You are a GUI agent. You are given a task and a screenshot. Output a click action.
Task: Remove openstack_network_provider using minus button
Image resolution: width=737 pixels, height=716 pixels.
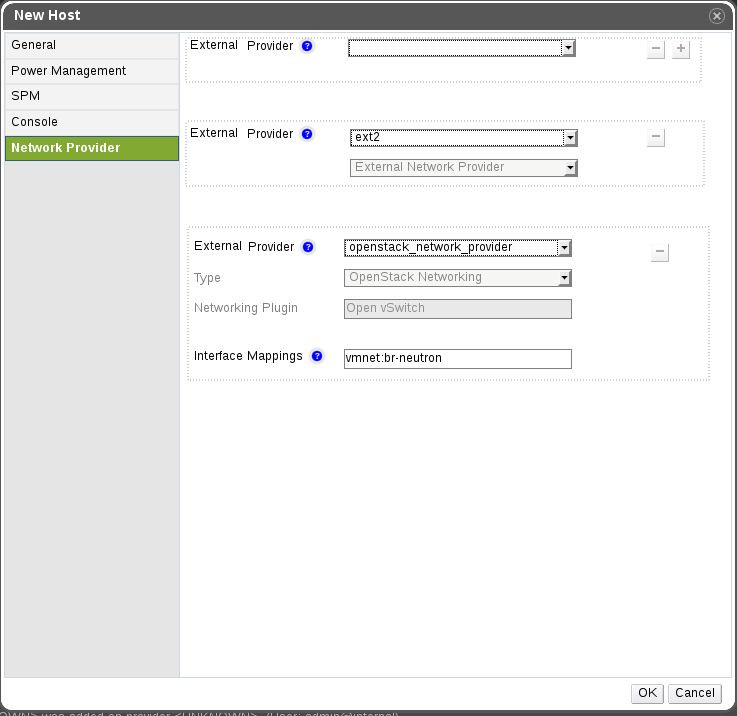point(659,253)
